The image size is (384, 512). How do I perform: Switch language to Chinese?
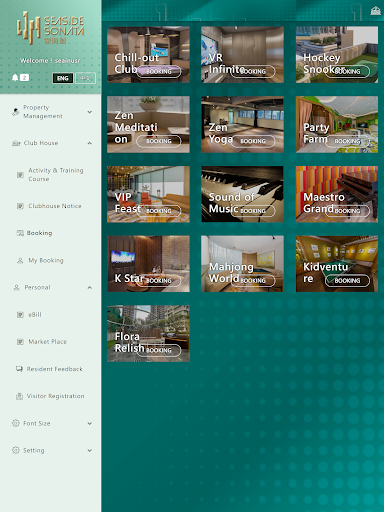[x=85, y=78]
